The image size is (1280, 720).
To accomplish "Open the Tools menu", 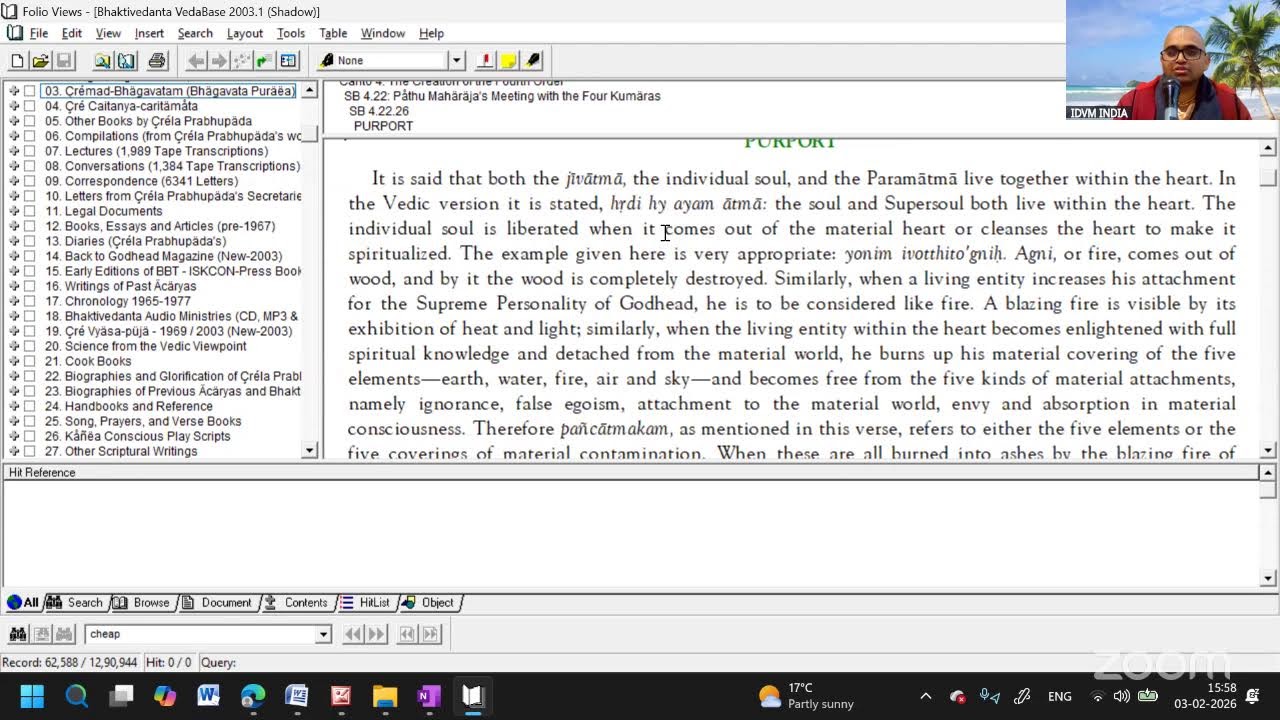I will (291, 33).
